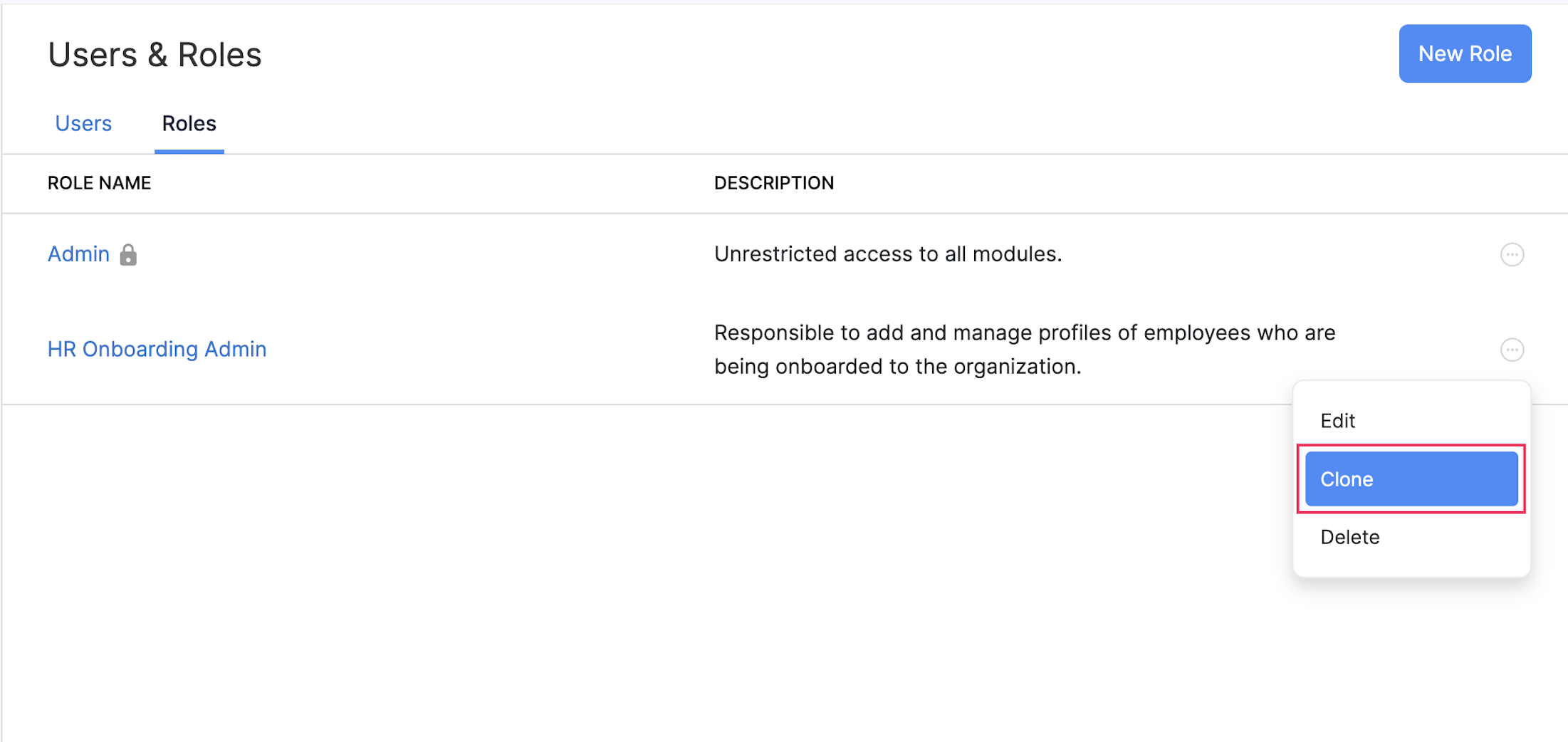Click the ROLE NAME column header
Image resolution: width=1568 pixels, height=742 pixels.
click(99, 183)
